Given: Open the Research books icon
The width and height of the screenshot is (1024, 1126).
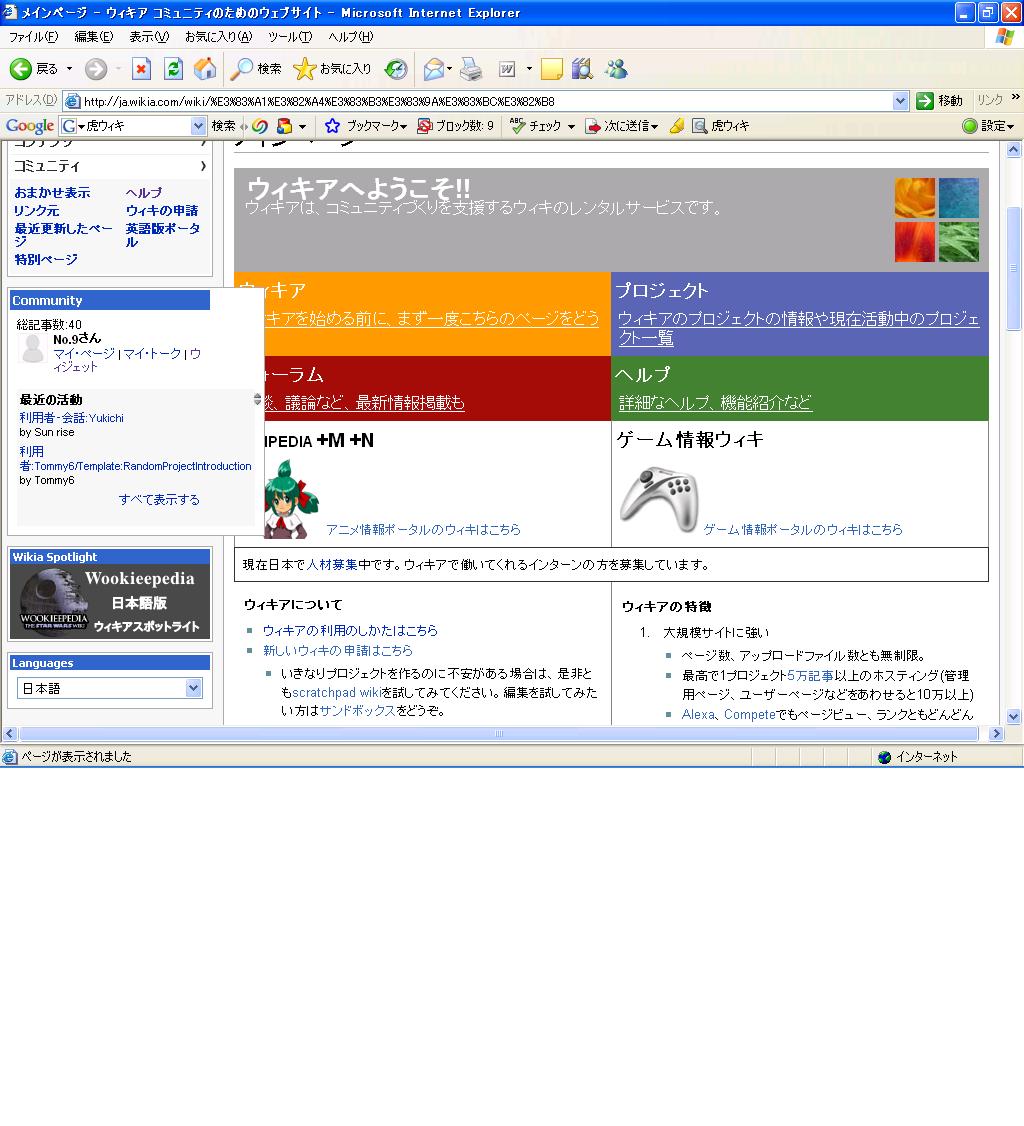Looking at the screenshot, I should (x=582, y=69).
